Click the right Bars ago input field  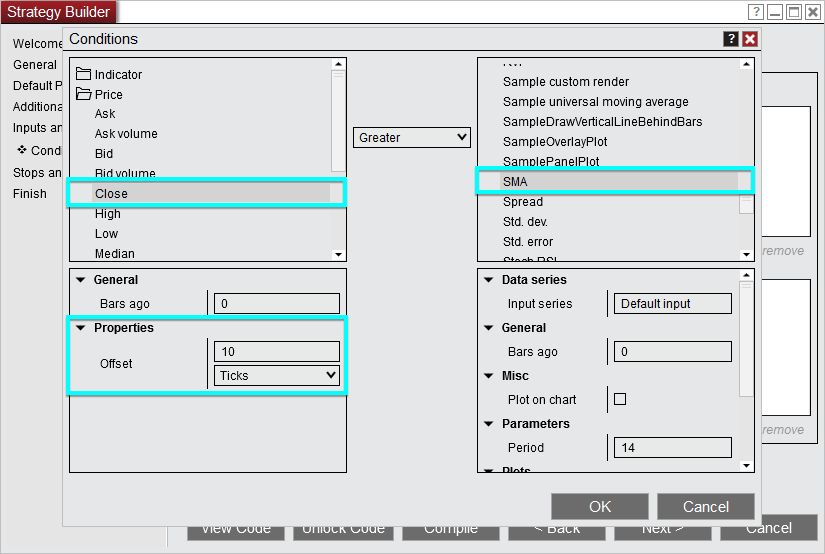coord(672,351)
